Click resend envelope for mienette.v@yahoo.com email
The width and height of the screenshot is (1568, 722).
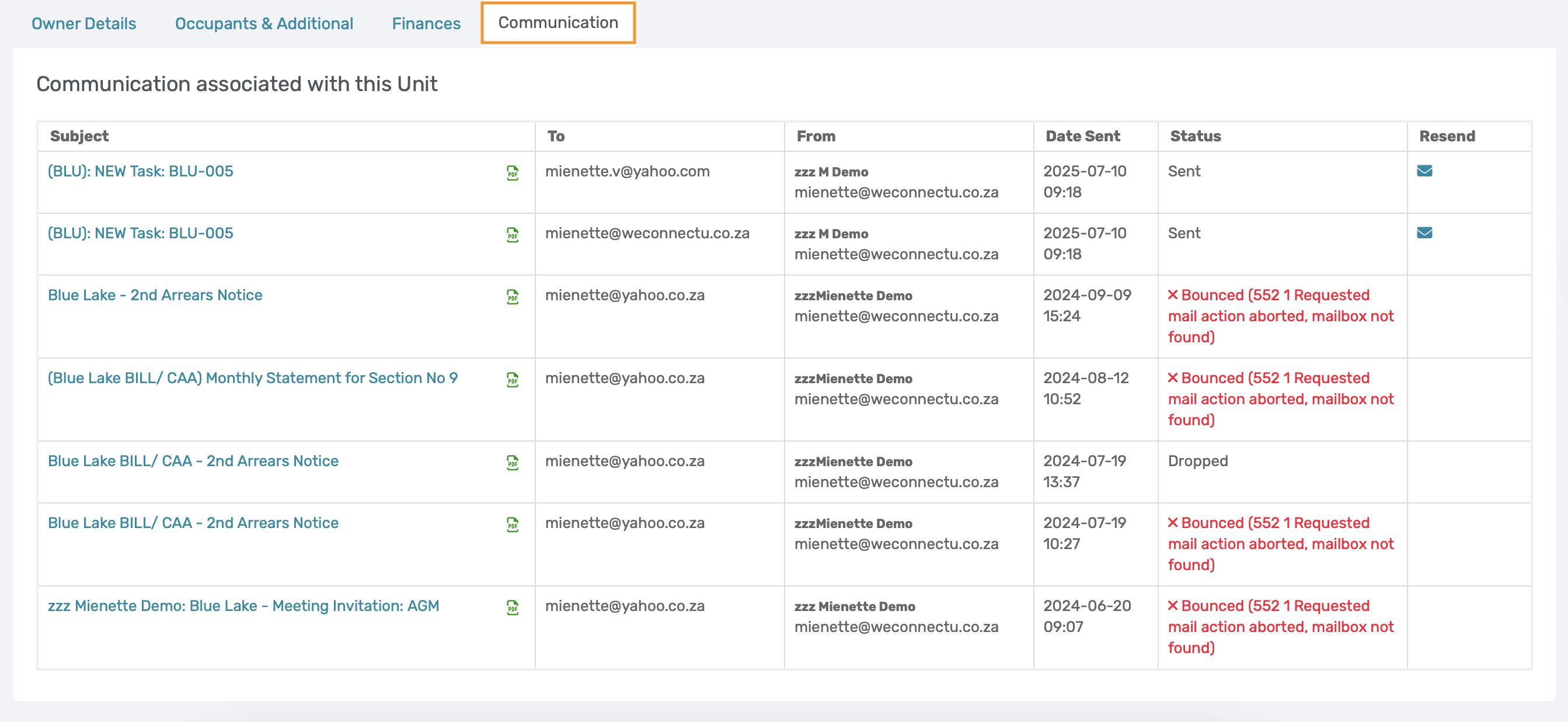click(1424, 171)
